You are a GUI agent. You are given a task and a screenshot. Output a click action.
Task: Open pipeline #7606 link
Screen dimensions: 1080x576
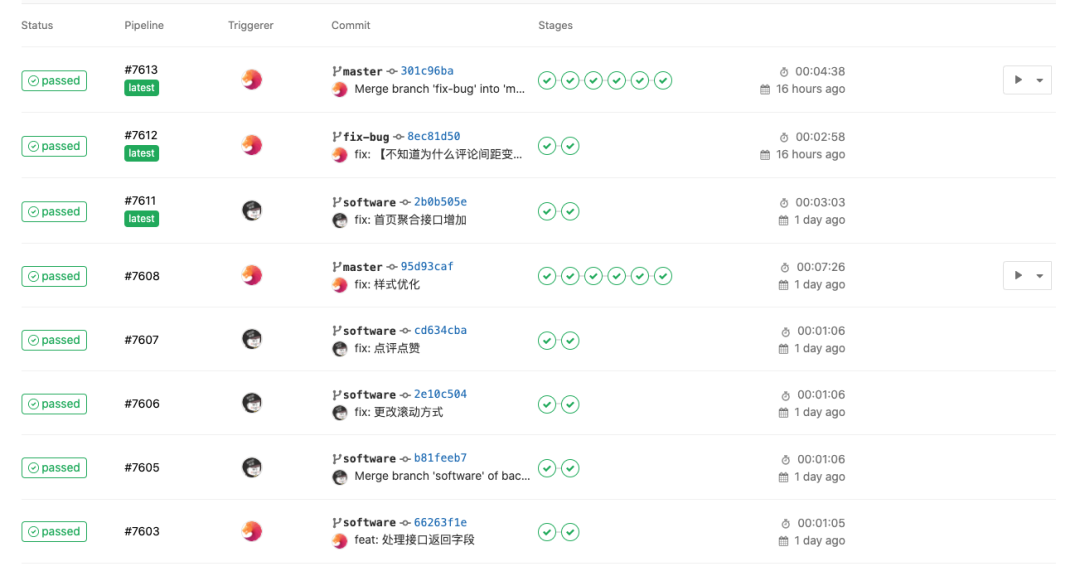[x=142, y=404]
